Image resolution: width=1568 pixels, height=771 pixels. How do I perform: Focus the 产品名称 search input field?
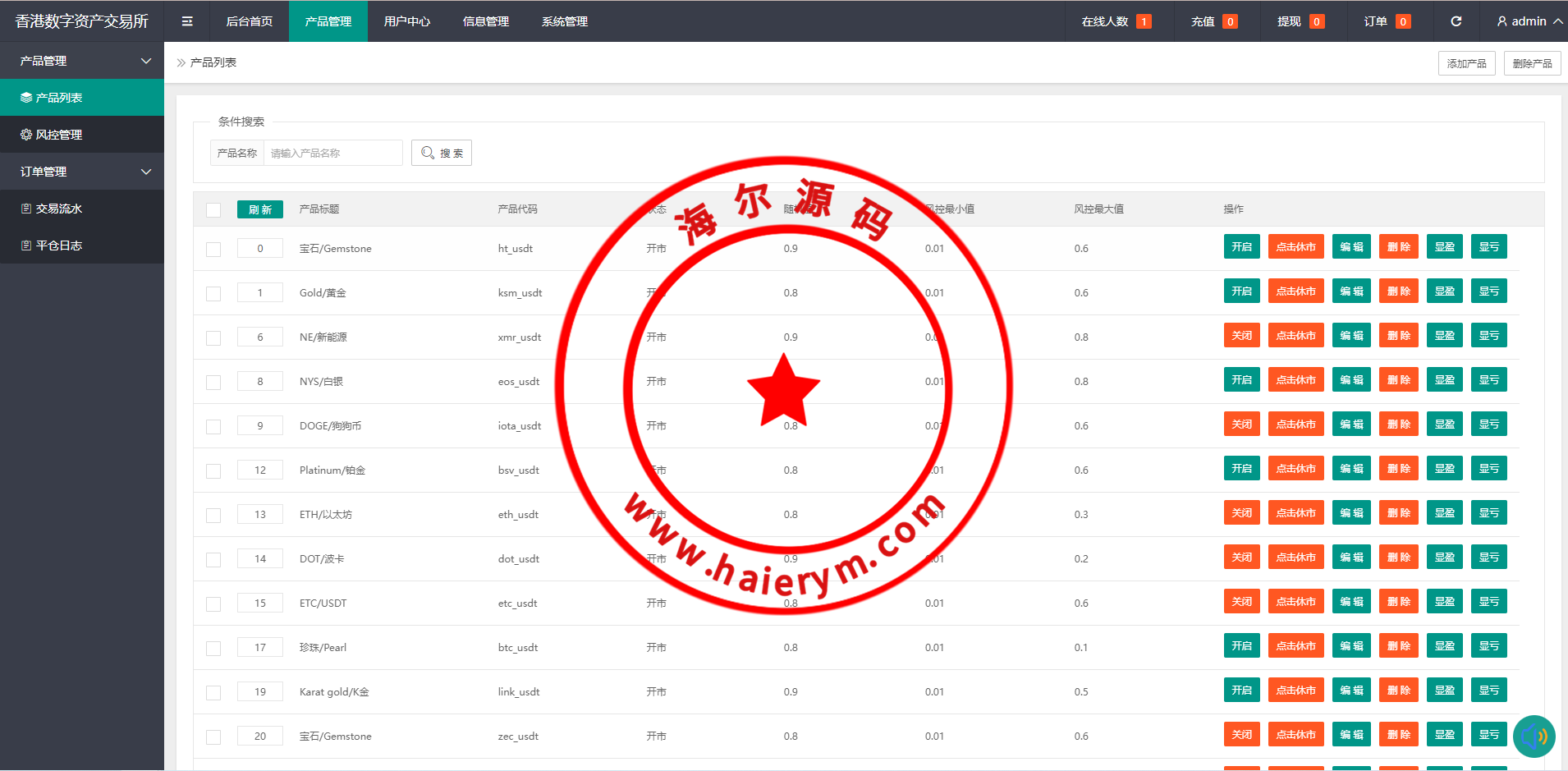(332, 153)
